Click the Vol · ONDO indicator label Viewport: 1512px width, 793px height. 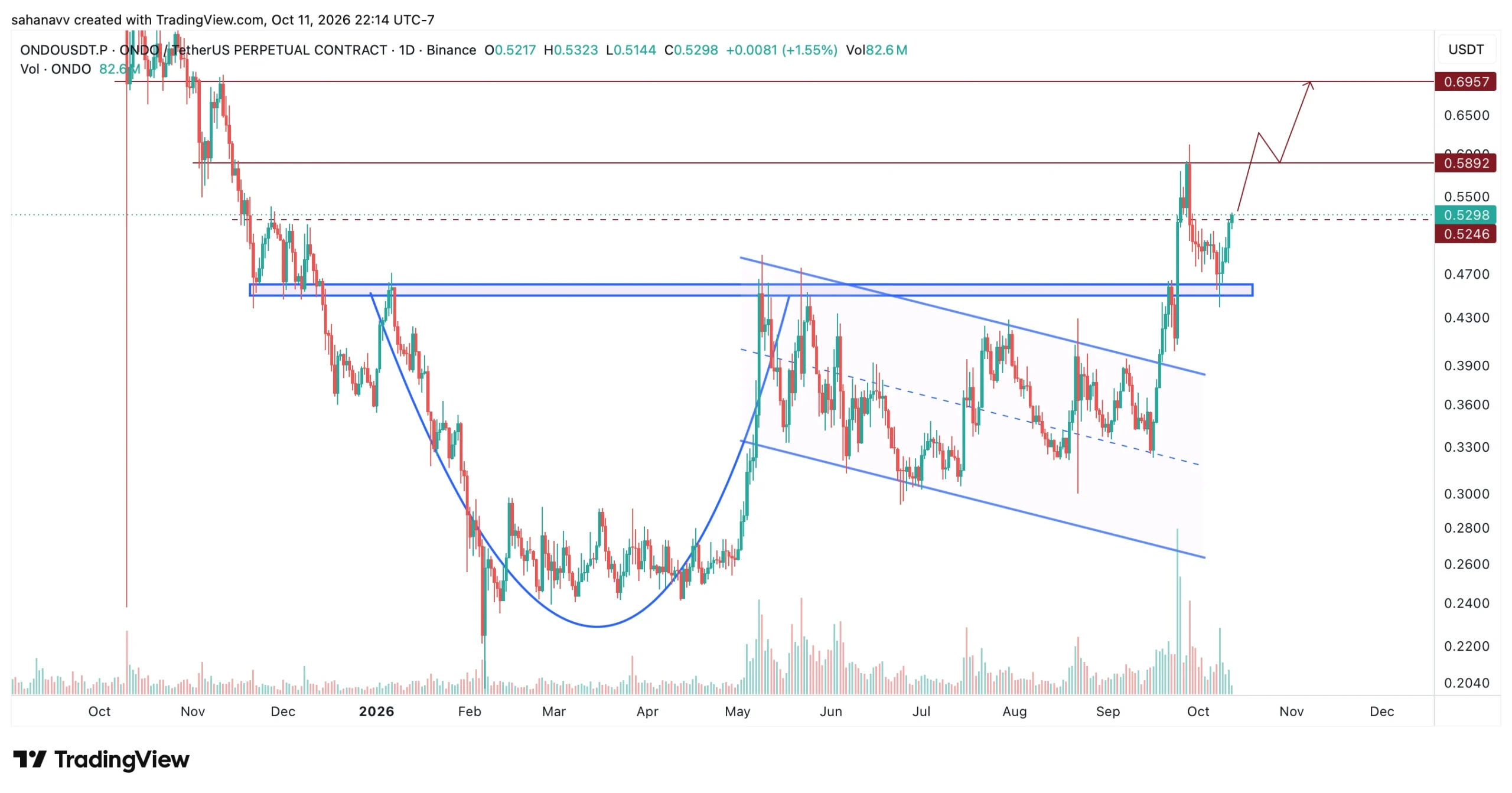pos(56,69)
